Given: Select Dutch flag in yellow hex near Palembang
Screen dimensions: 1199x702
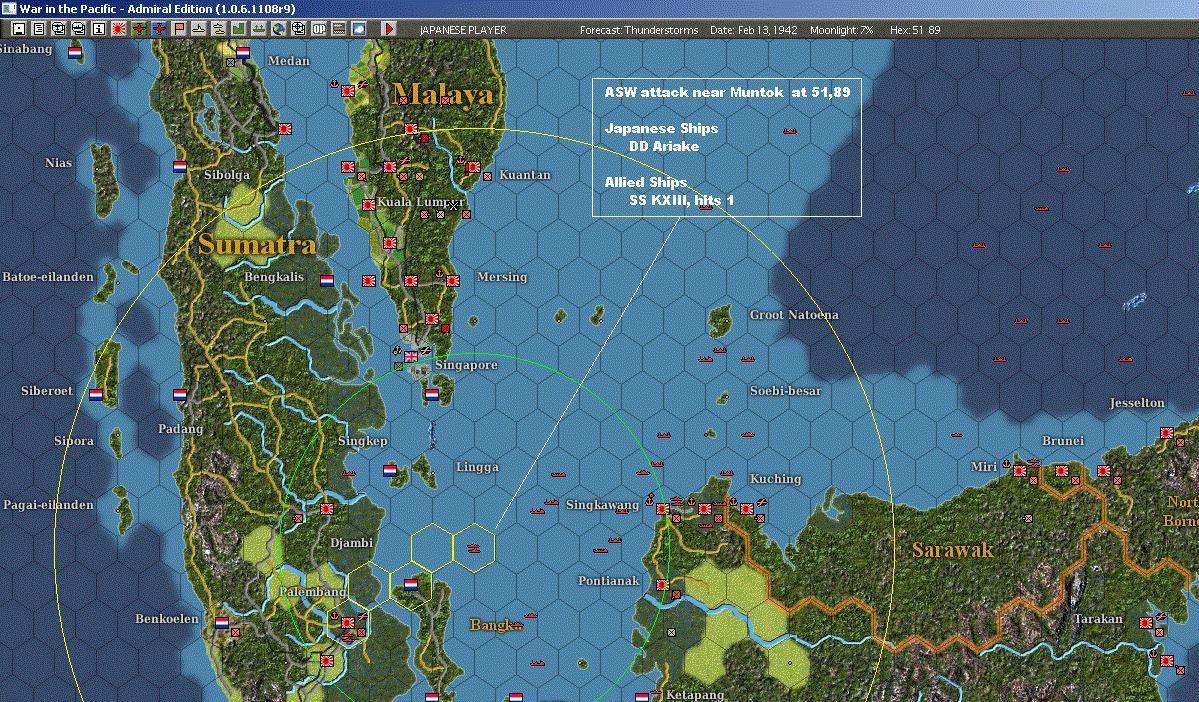Looking at the screenshot, I should tap(411, 585).
